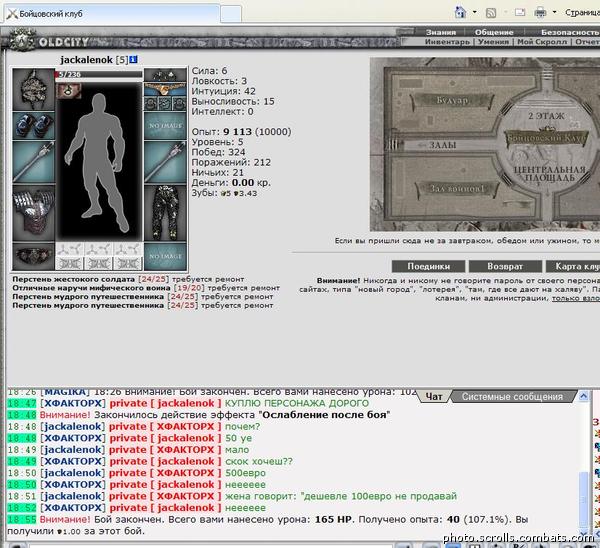Click the necklace equipment slot

(165, 89)
